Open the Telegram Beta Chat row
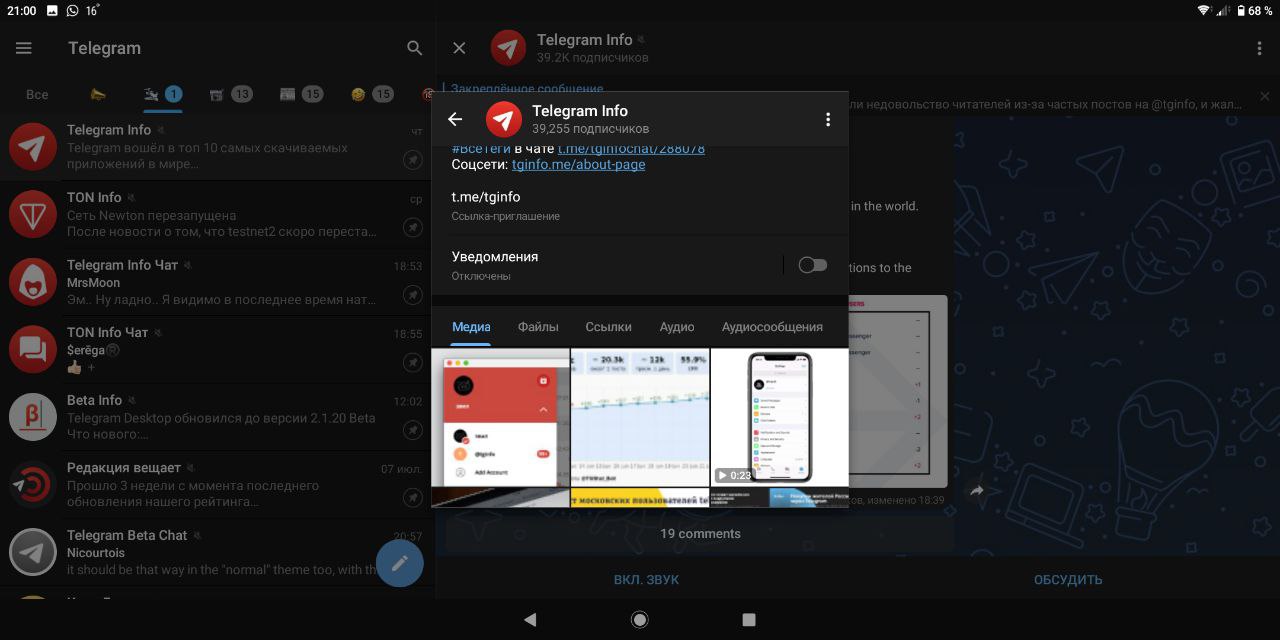1280x640 pixels. point(217,552)
